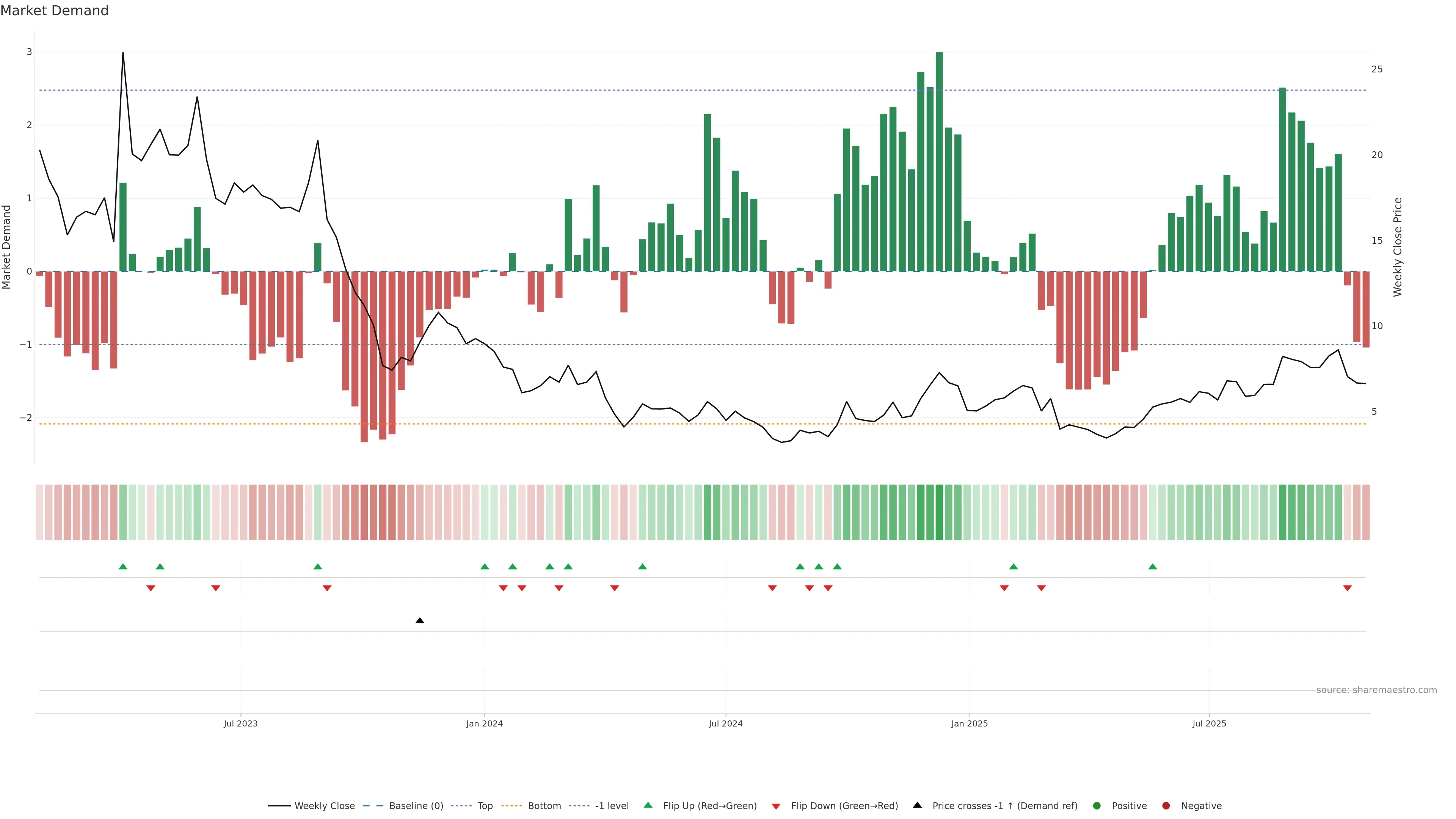This screenshot has height=819, width=1456.
Task: Click the first green flip-up marker on the left
Action: point(123,566)
